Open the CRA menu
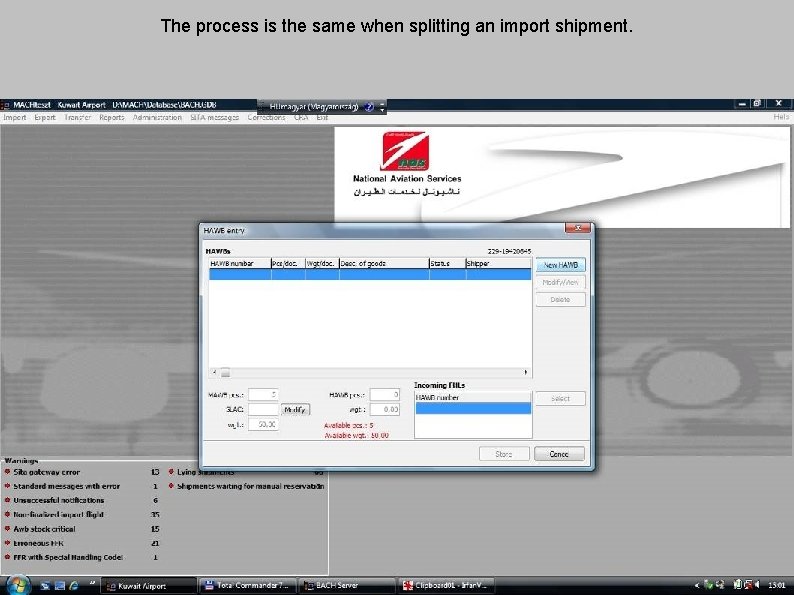The height and width of the screenshot is (595, 794). point(301,117)
